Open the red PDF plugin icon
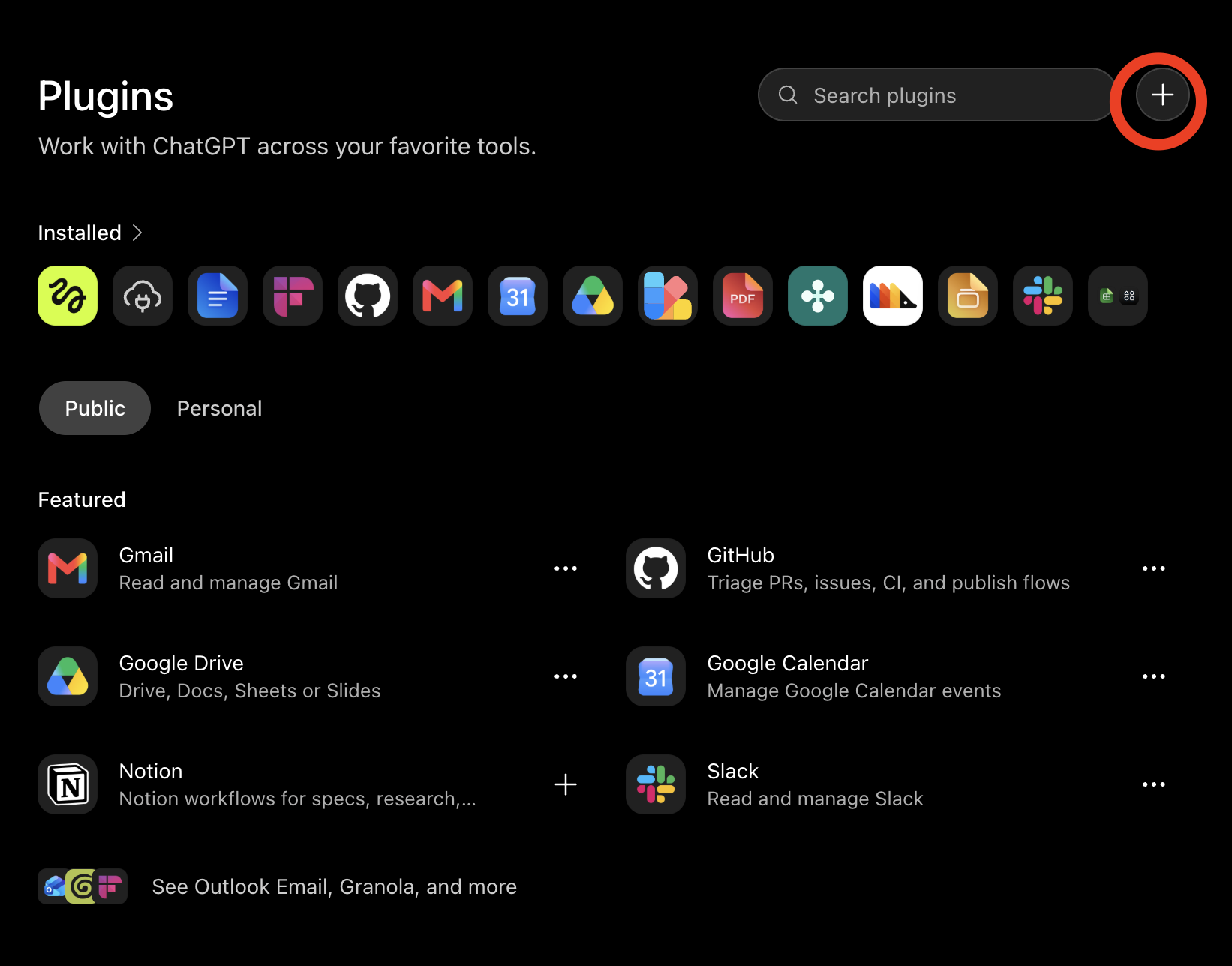The width and height of the screenshot is (1232, 966). click(x=743, y=295)
